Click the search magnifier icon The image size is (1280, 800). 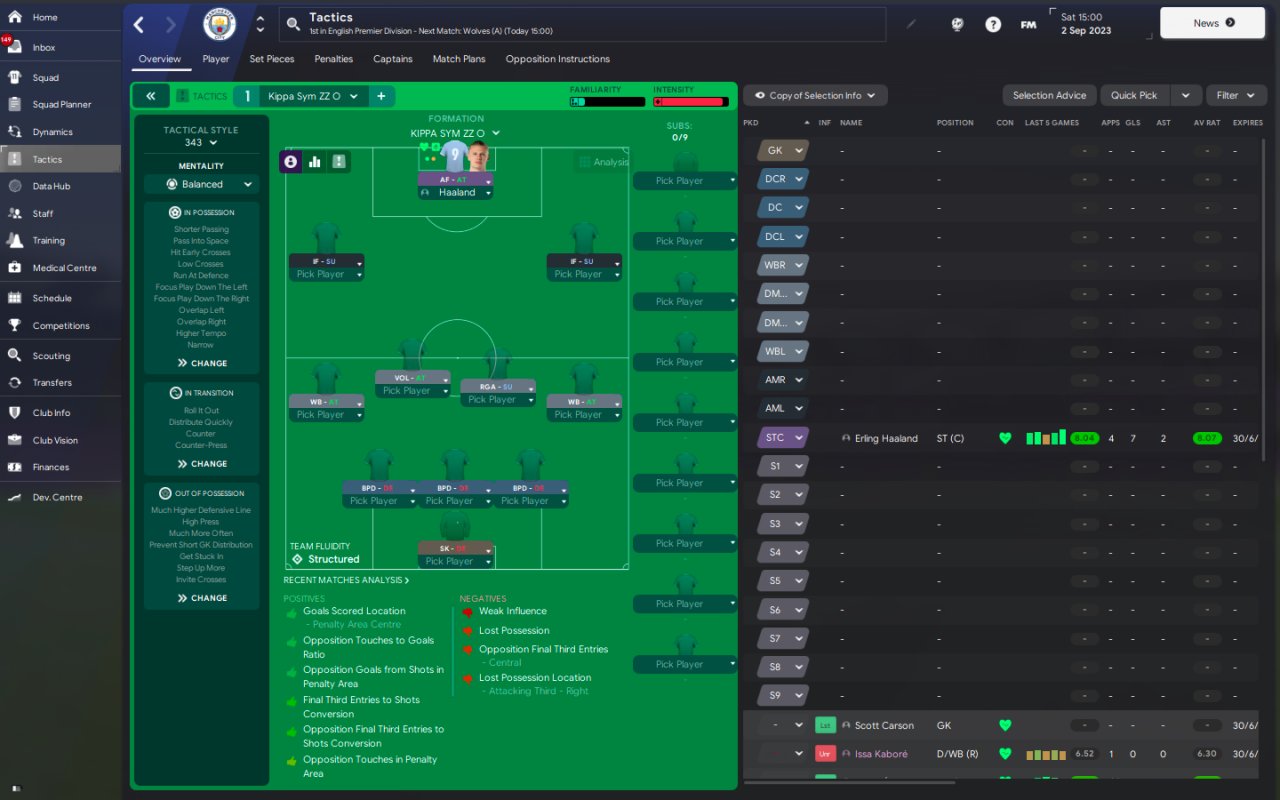tap(292, 24)
